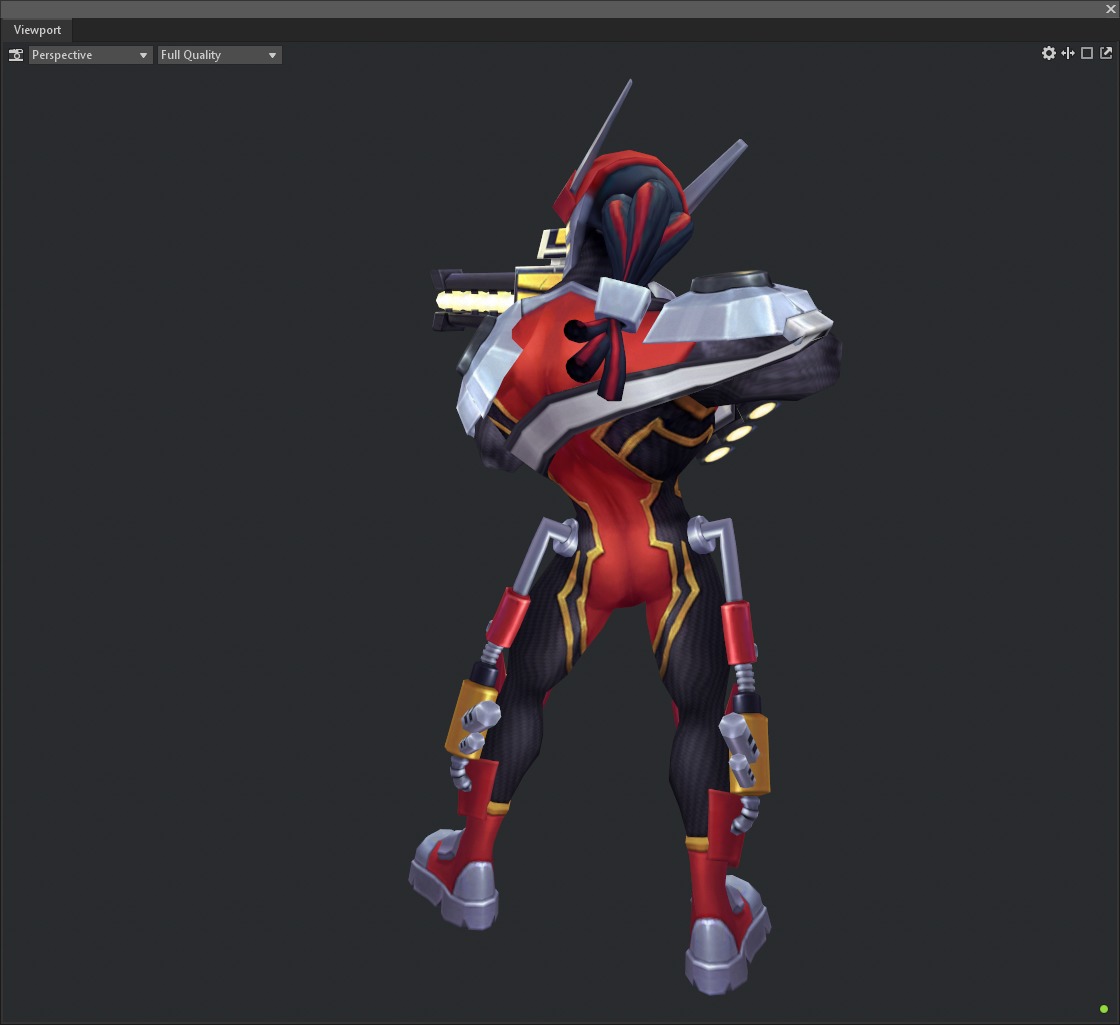Pop out viewport to external window
The image size is (1120, 1025).
[1106, 53]
